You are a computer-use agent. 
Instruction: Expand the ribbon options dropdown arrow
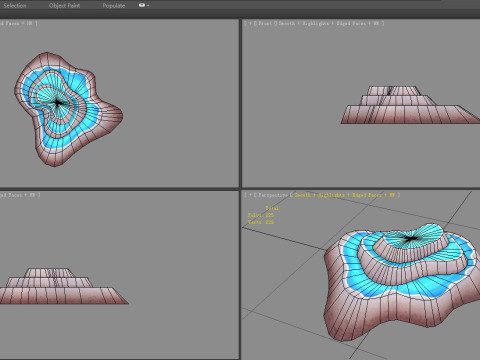148,6
